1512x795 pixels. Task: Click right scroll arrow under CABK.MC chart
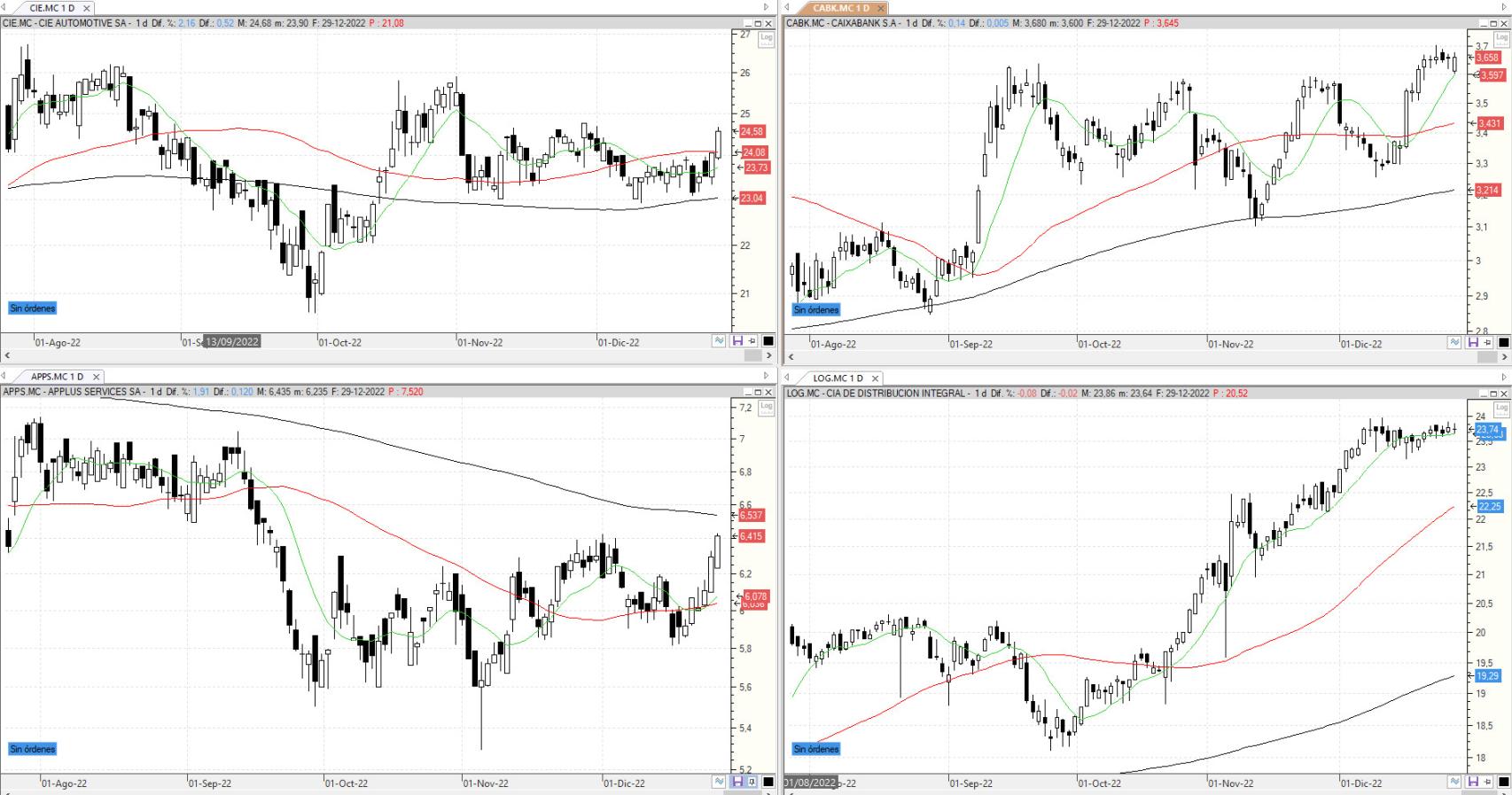1503,356
